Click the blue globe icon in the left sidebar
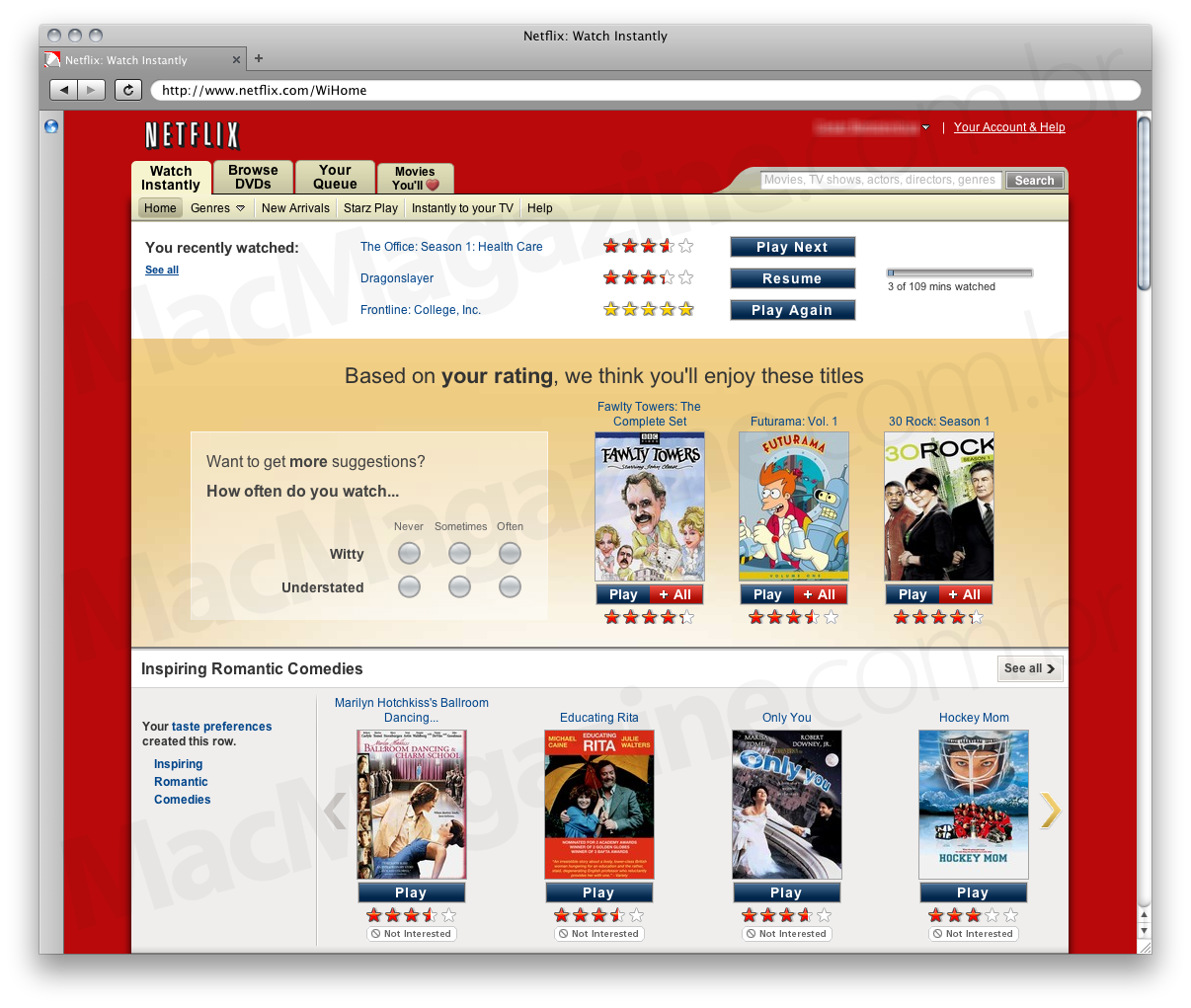1191x1008 pixels. [x=51, y=126]
